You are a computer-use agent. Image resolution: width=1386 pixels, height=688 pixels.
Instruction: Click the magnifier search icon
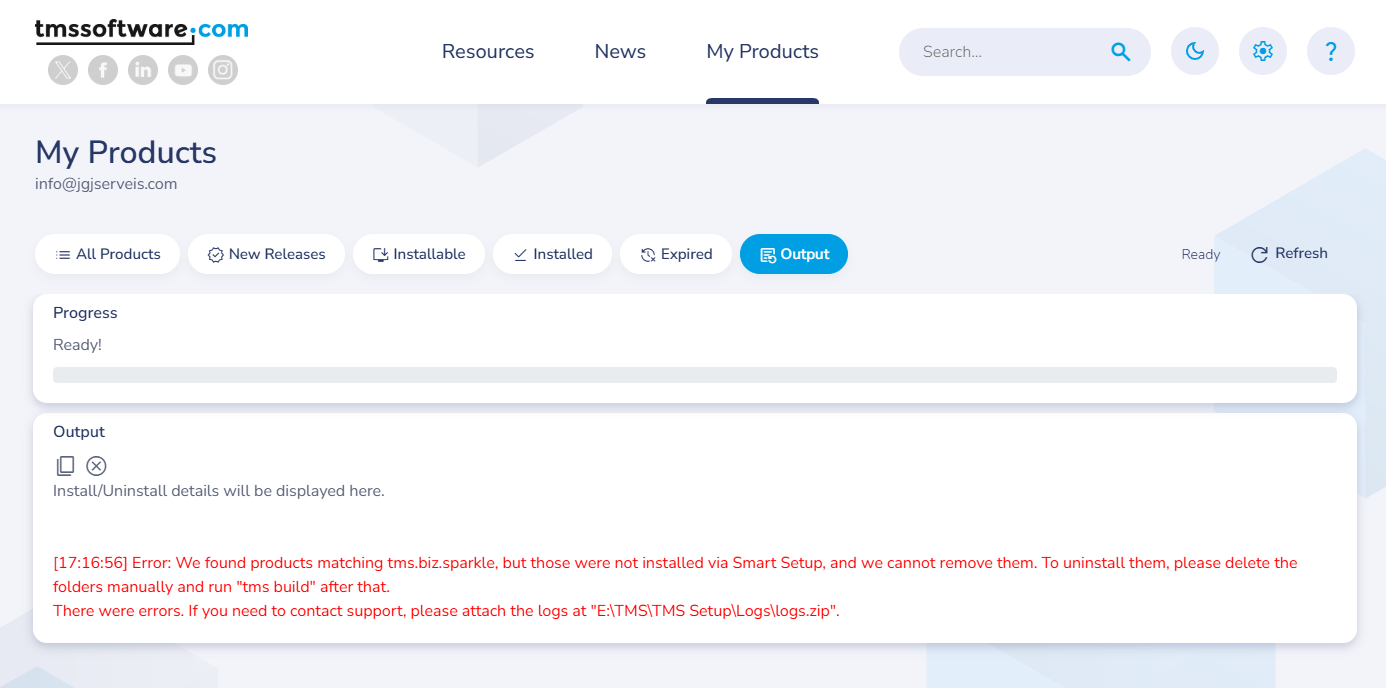[1121, 52]
